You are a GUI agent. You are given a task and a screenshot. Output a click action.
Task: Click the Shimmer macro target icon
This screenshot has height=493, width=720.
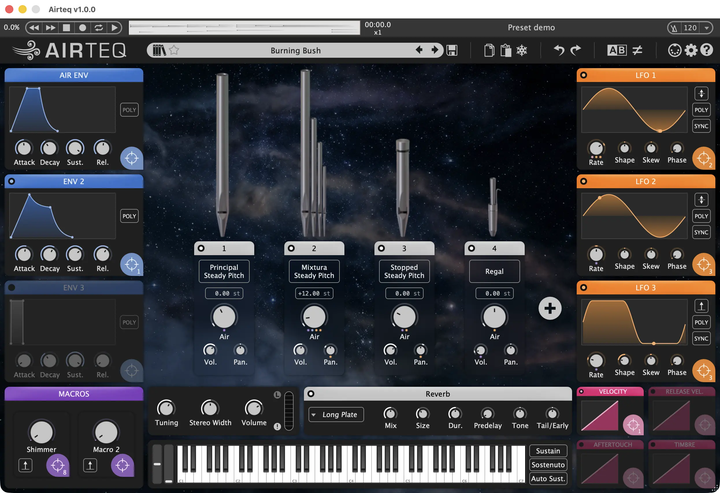(x=57, y=465)
